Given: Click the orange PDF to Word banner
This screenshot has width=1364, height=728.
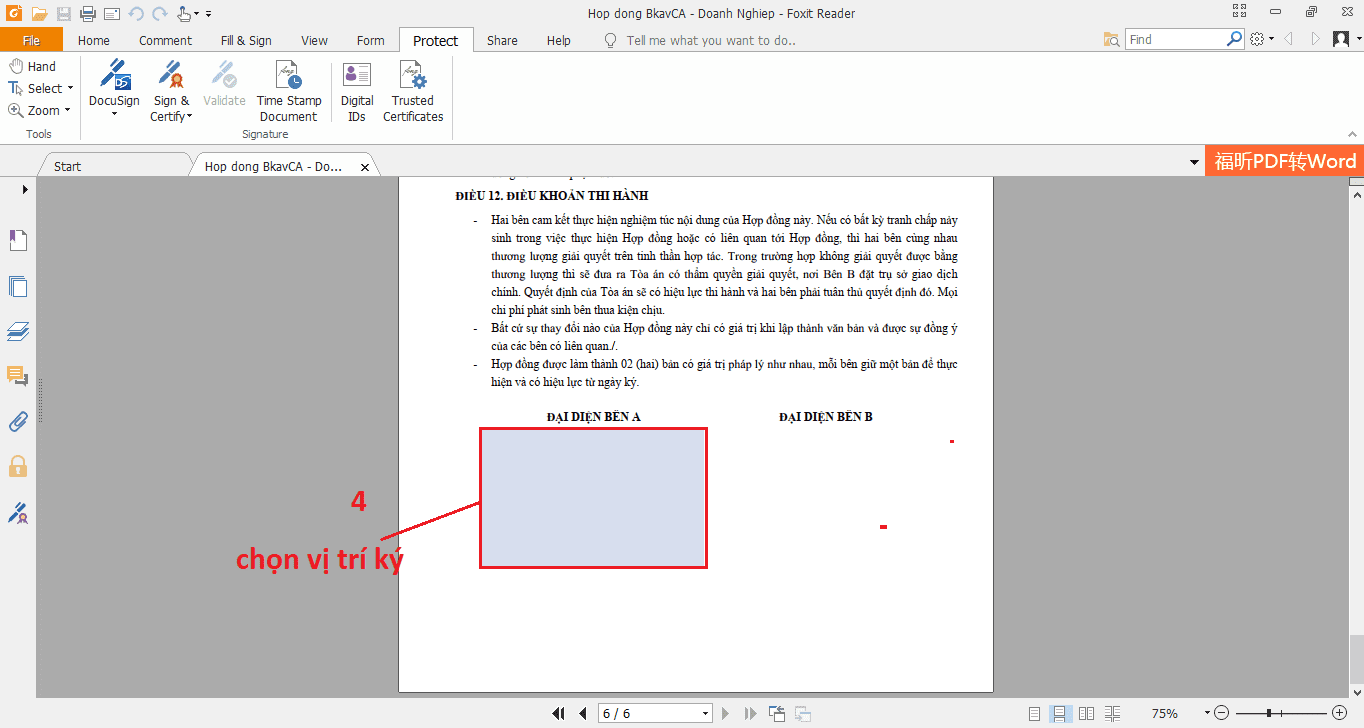Looking at the screenshot, I should click(1284, 161).
